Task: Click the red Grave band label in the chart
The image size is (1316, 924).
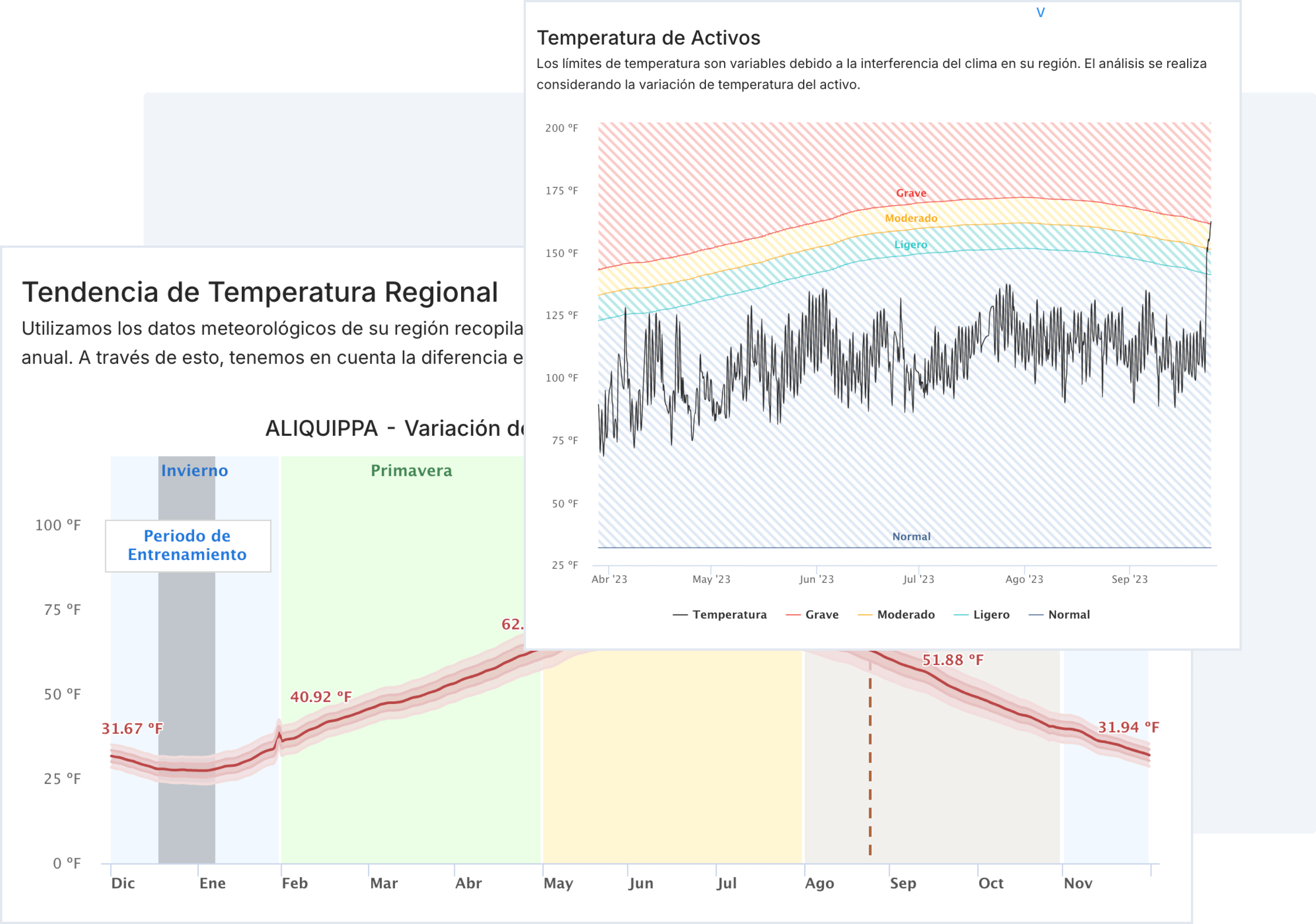Action: pos(911,193)
